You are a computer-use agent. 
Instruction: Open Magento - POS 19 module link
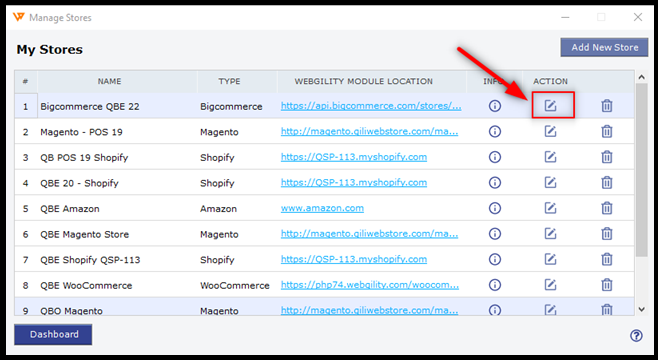coord(369,131)
